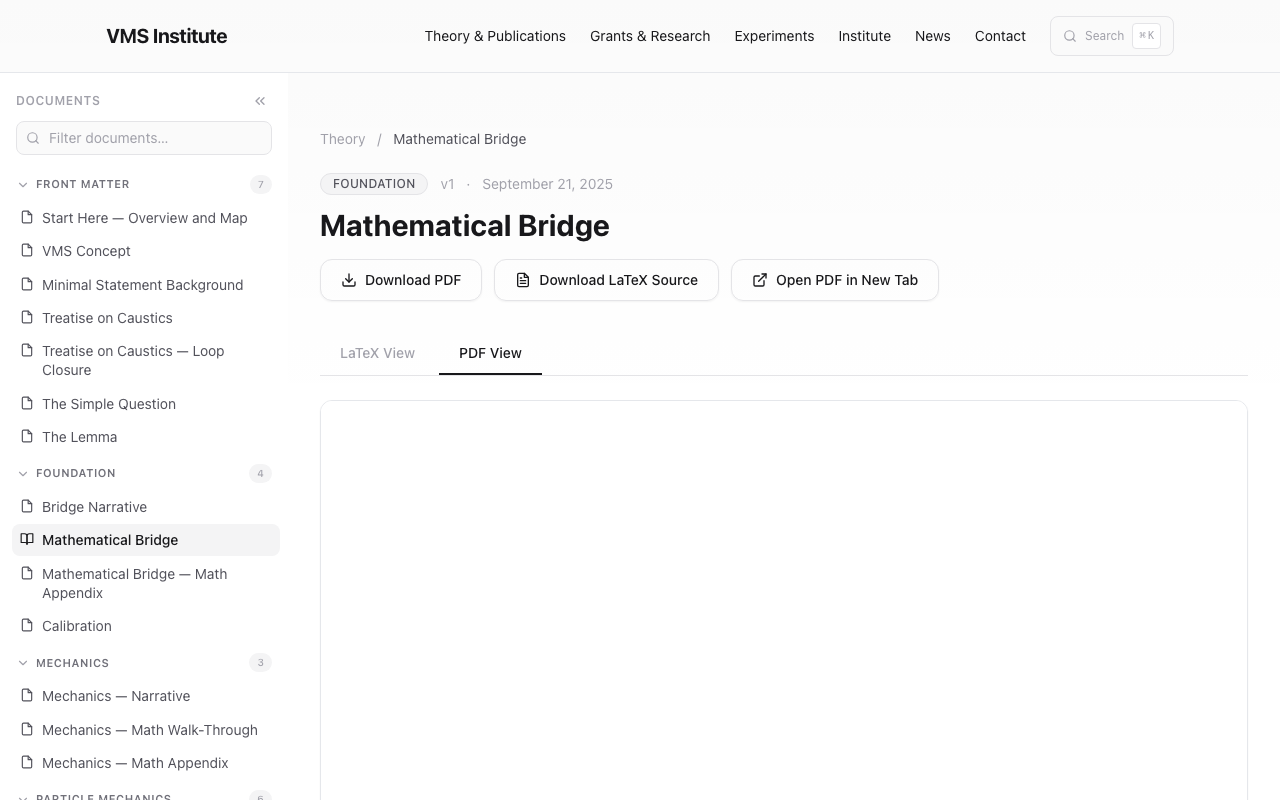The width and height of the screenshot is (1280, 800).
Task: Click the download icon on the Download PDF button
Action: (349, 280)
